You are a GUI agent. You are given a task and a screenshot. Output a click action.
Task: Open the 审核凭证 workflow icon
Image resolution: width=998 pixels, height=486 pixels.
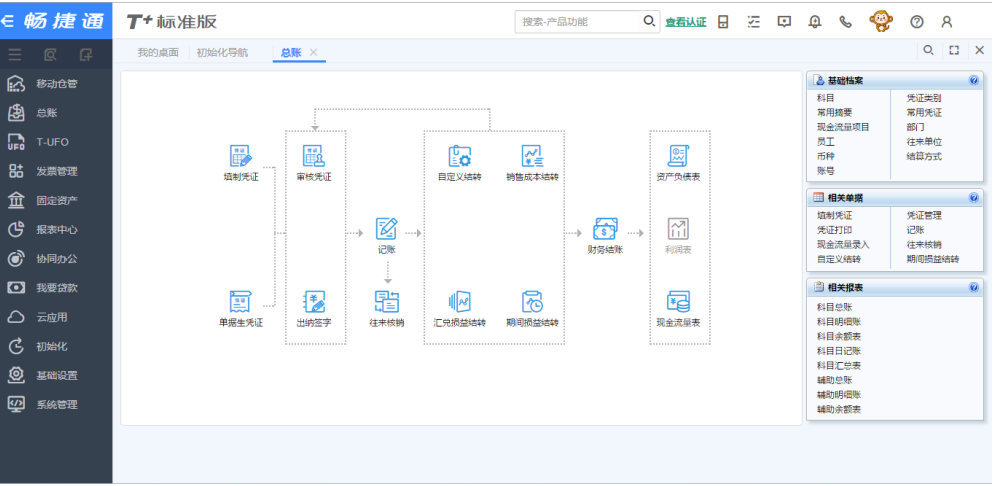click(314, 156)
